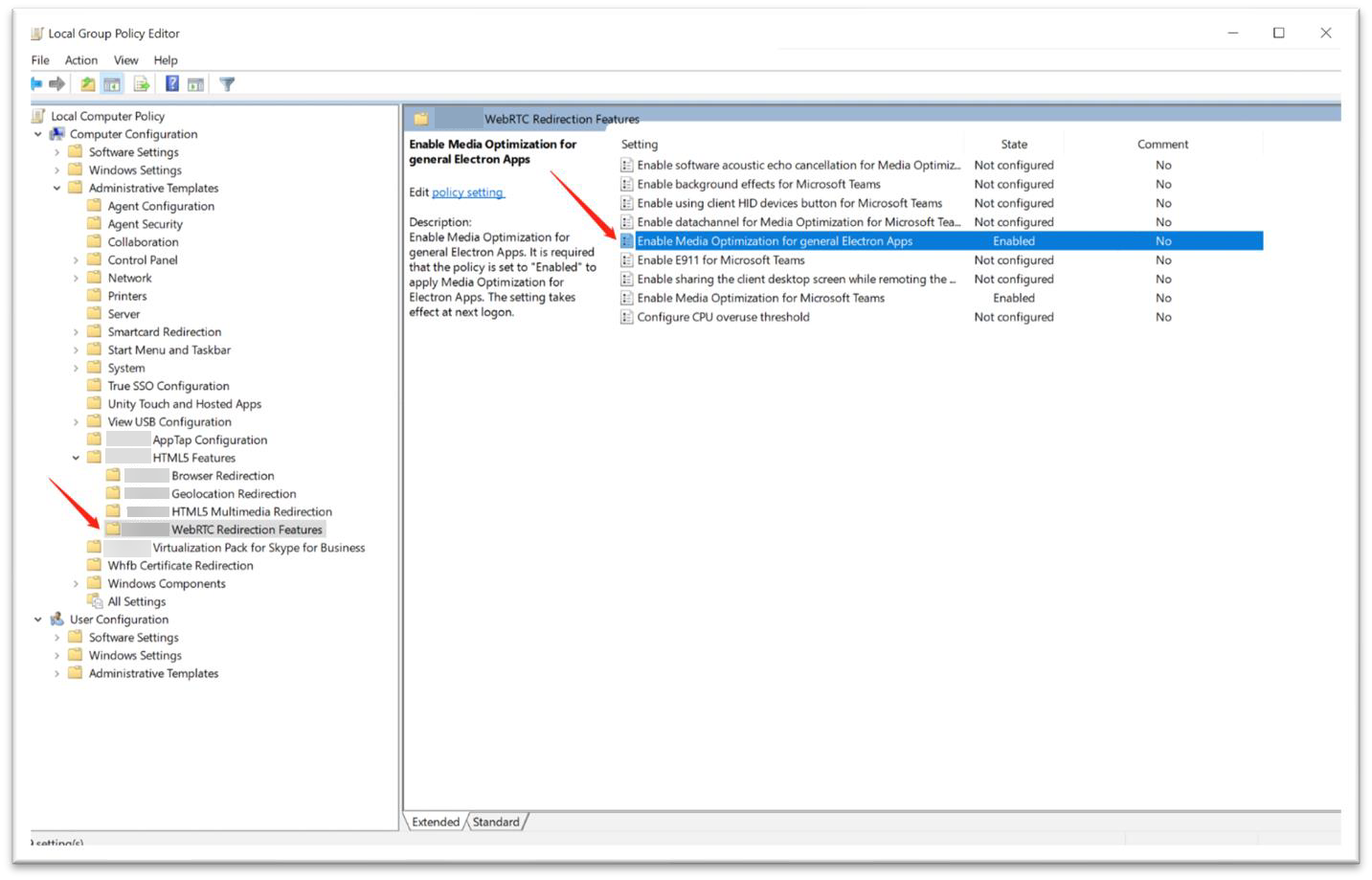Viewport: 1372px width, 880px height.
Task: Collapse the Administrative Templates tree node
Action: pyautogui.click(x=57, y=189)
